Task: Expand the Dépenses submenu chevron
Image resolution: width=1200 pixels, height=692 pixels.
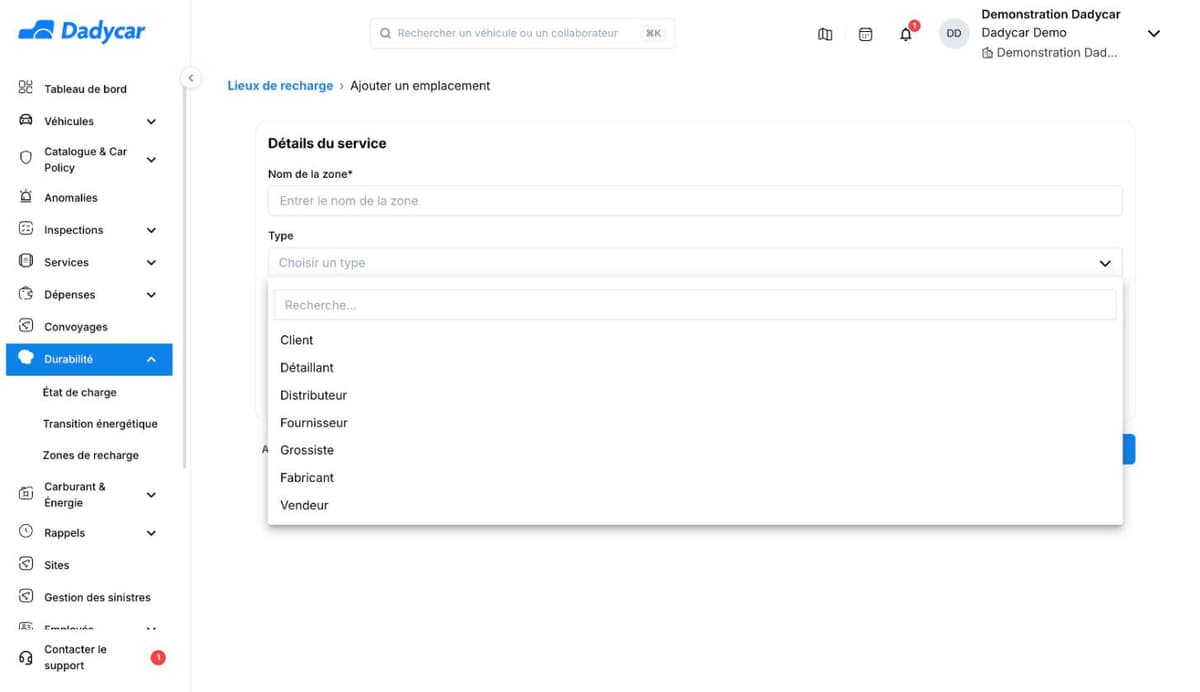Action: point(151,295)
